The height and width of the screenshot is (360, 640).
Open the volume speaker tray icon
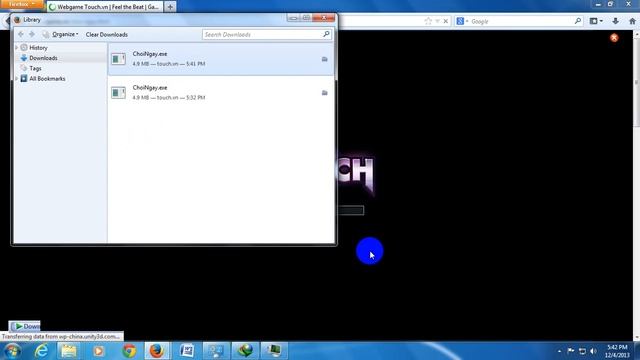[593, 351]
